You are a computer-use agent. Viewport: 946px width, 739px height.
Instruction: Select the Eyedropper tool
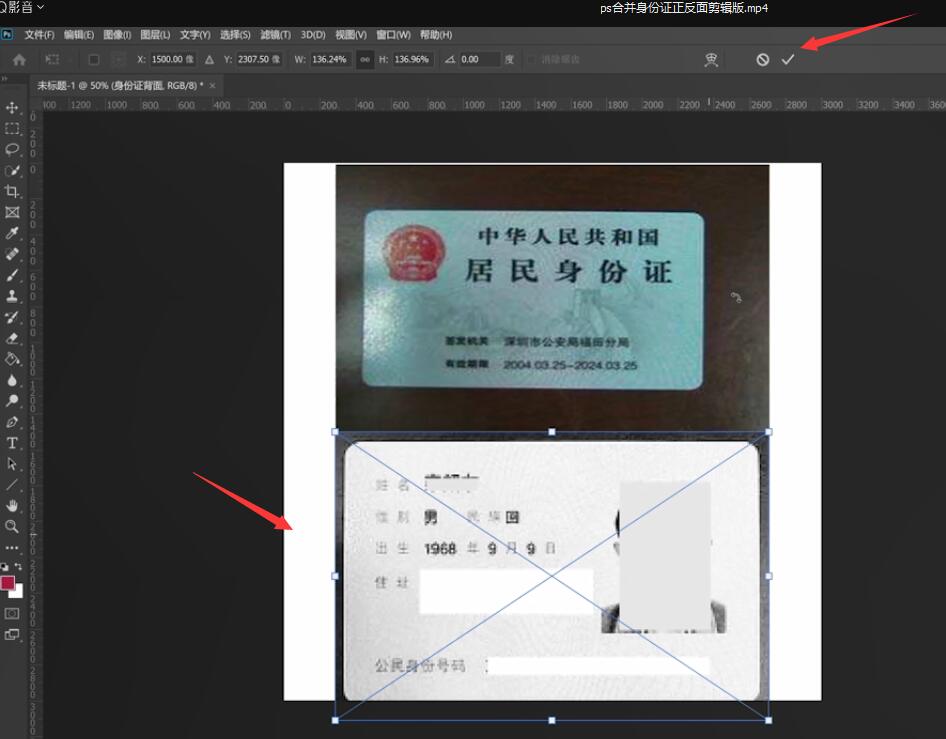point(11,233)
